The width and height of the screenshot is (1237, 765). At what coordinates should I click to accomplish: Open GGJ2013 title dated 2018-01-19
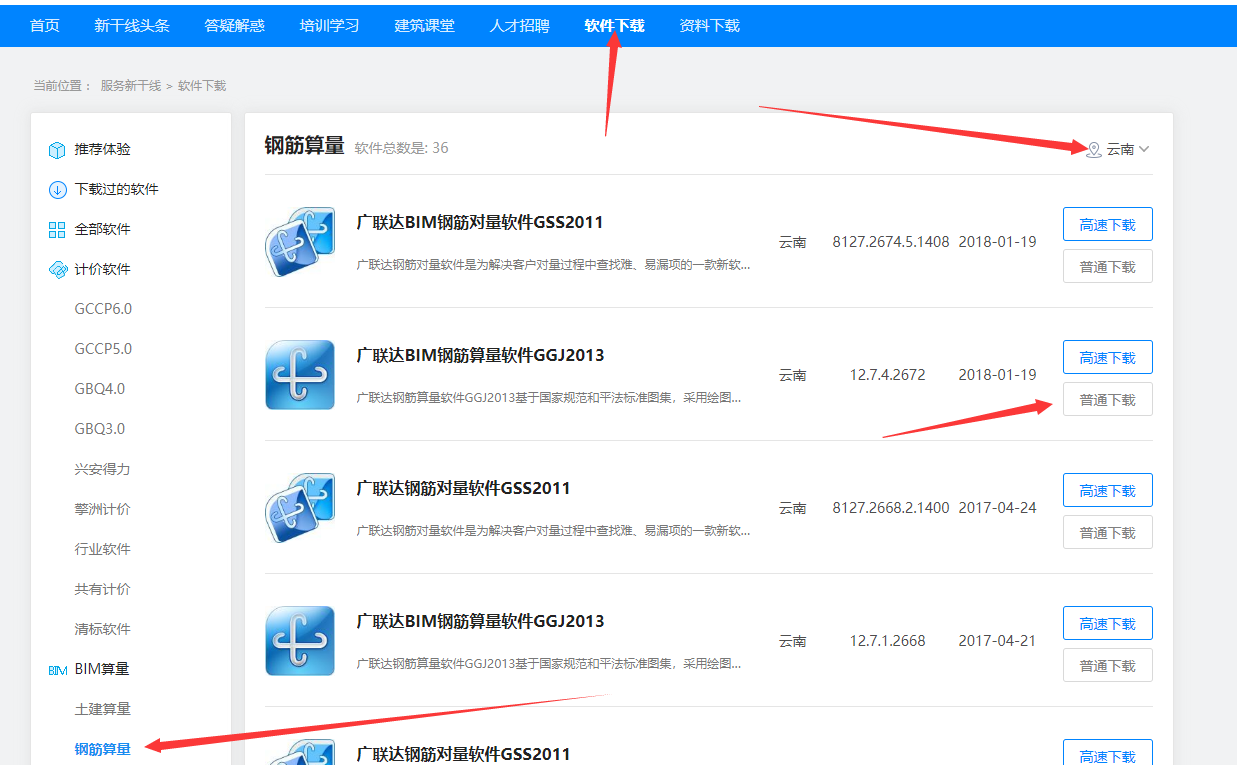click(x=481, y=355)
